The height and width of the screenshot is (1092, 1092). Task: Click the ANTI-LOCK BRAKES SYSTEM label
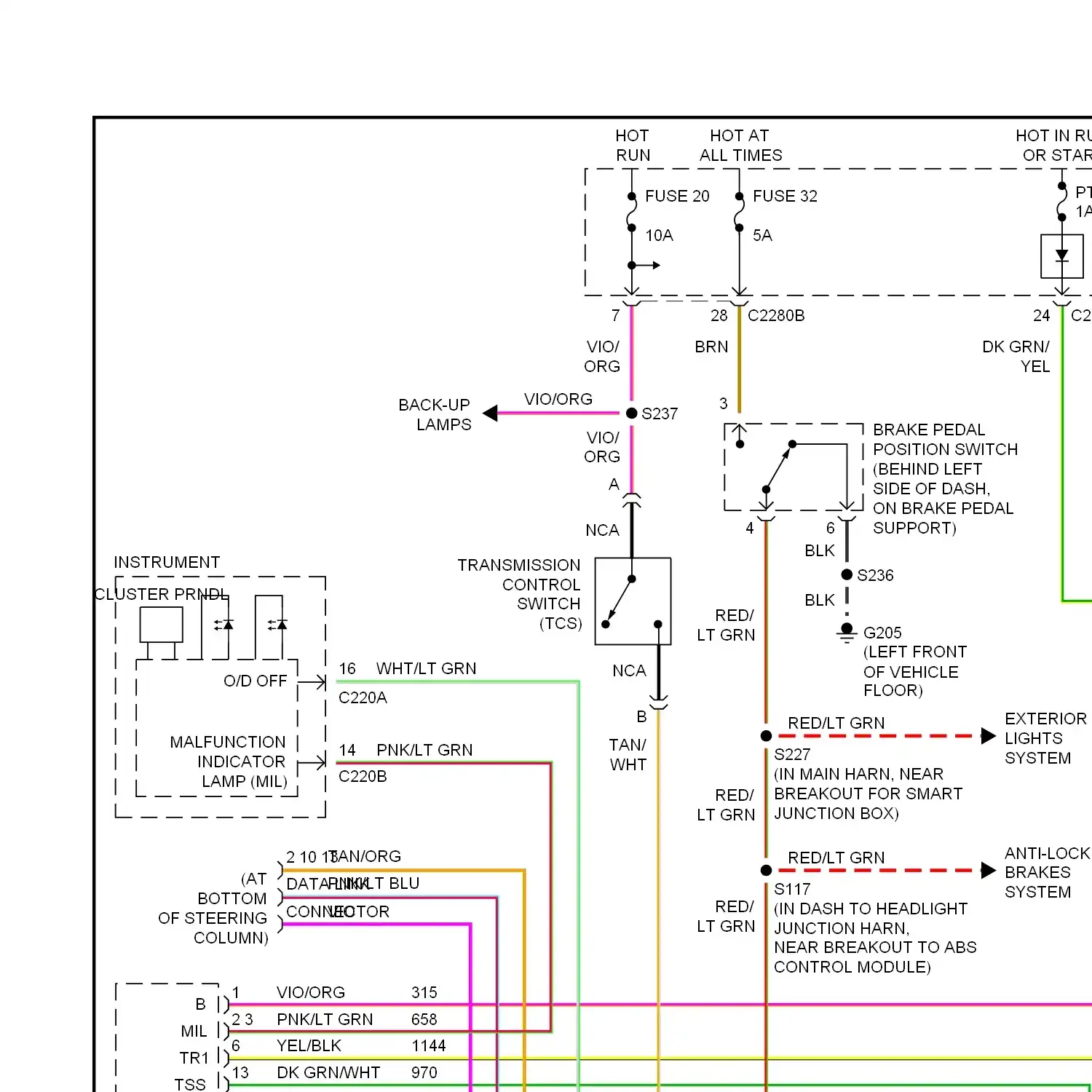coord(1047,872)
